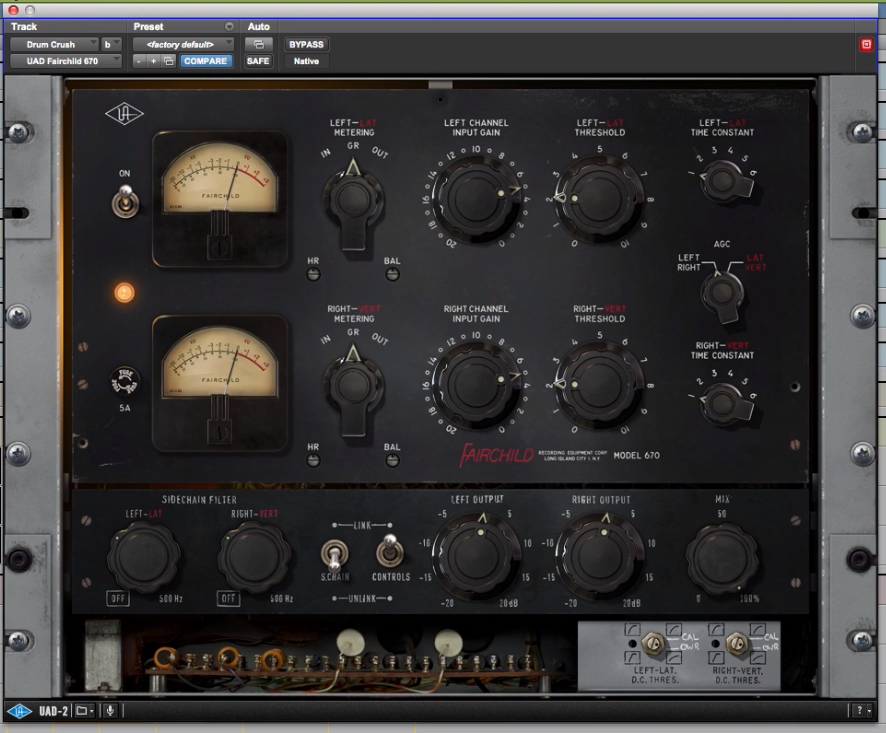Click the red target button in header

[x=866, y=44]
